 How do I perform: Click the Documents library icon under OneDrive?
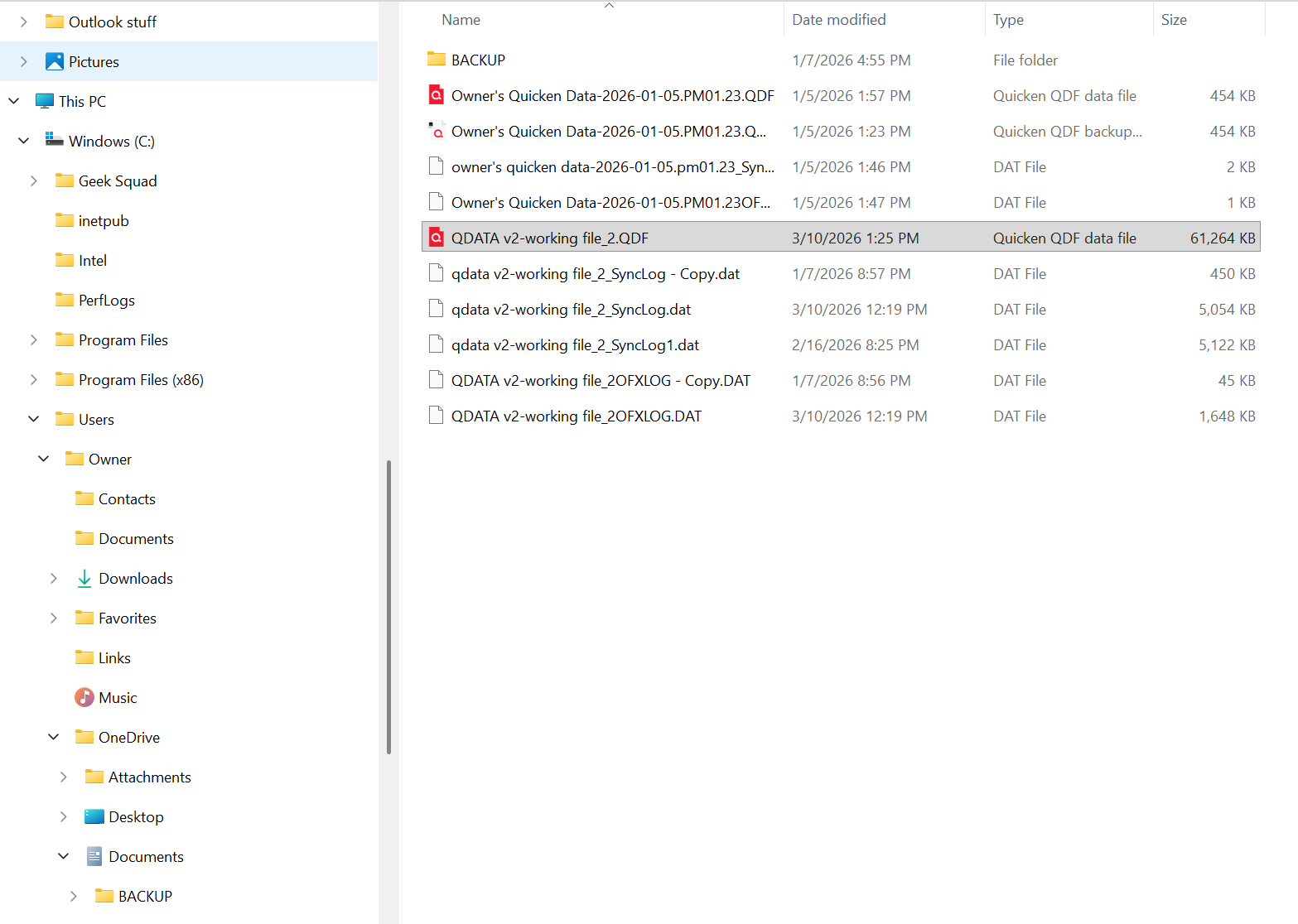[x=94, y=857]
